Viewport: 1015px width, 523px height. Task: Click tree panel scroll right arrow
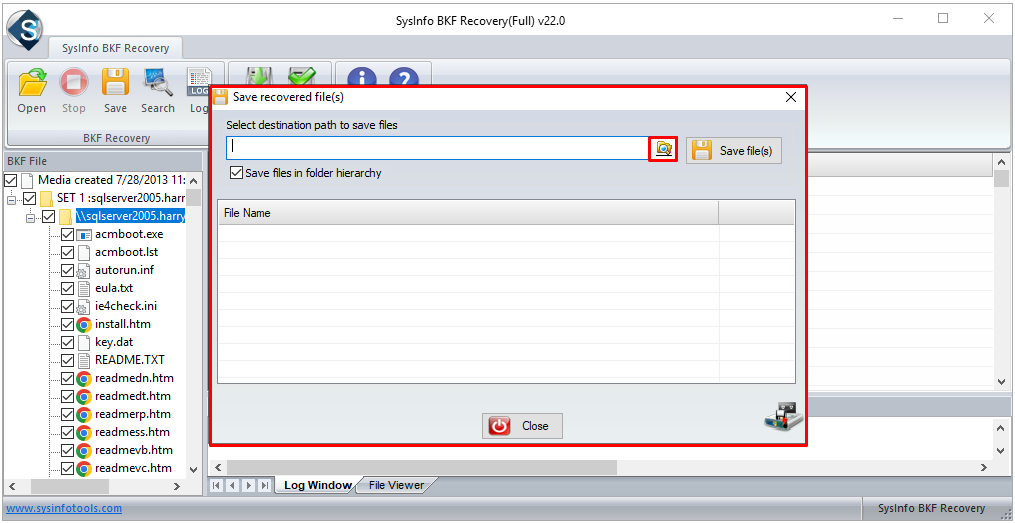pos(176,486)
